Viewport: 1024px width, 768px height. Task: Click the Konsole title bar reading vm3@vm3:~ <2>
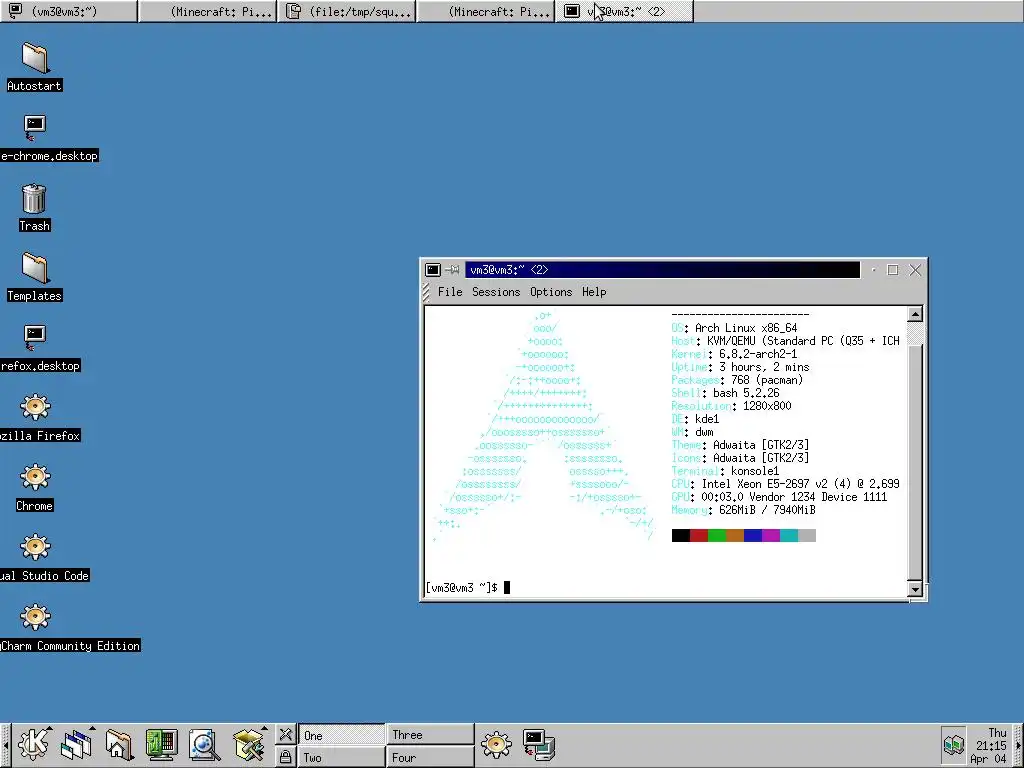[x=662, y=270]
